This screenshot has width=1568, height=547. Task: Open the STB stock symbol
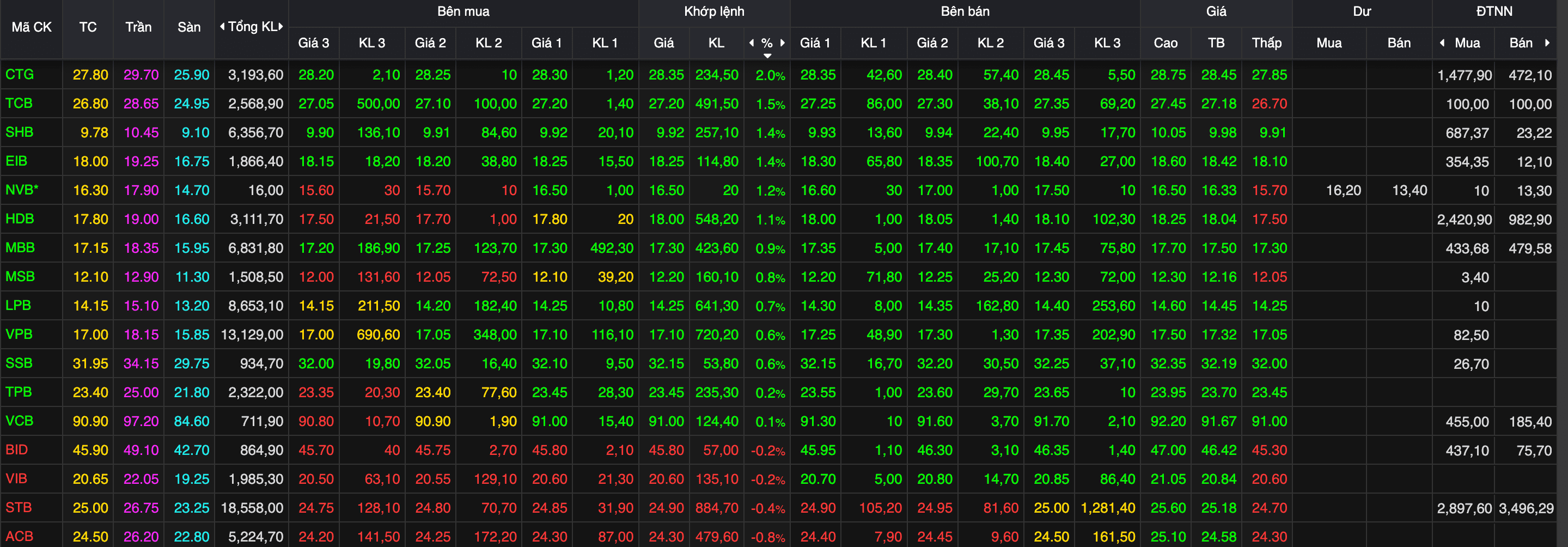tap(19, 507)
